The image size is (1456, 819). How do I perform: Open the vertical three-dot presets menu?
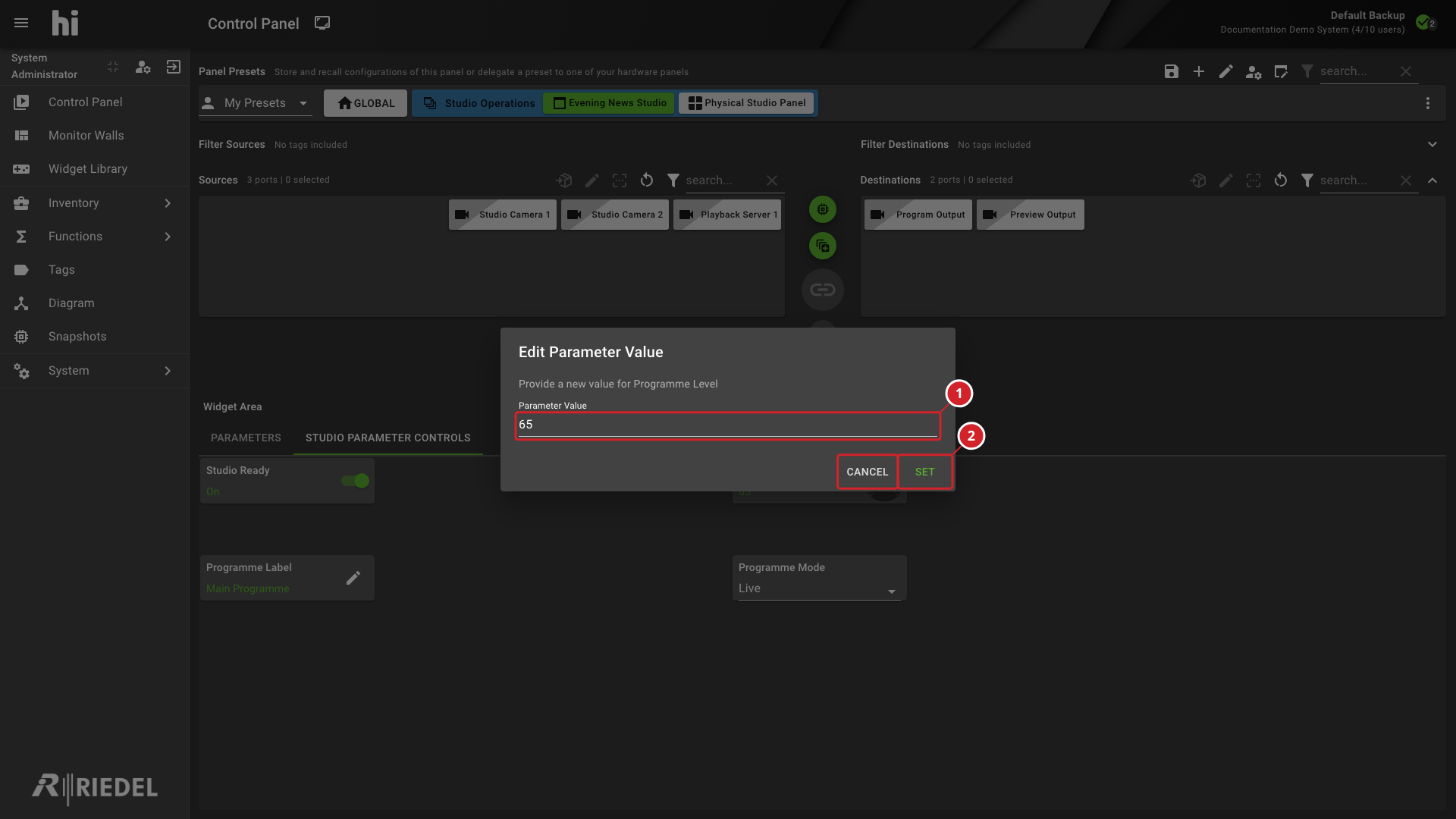1428,103
